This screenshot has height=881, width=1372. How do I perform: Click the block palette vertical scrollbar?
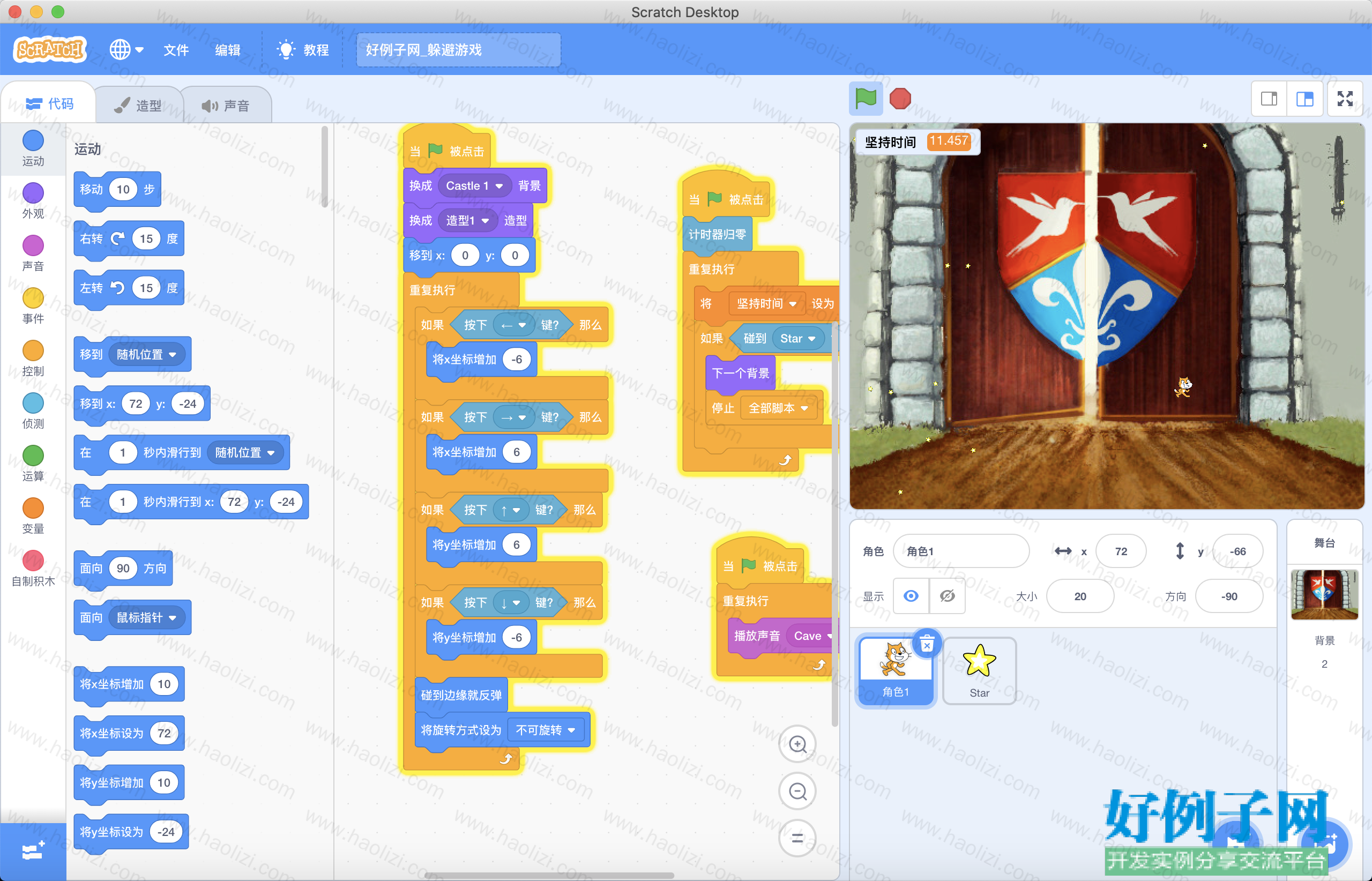click(x=324, y=167)
